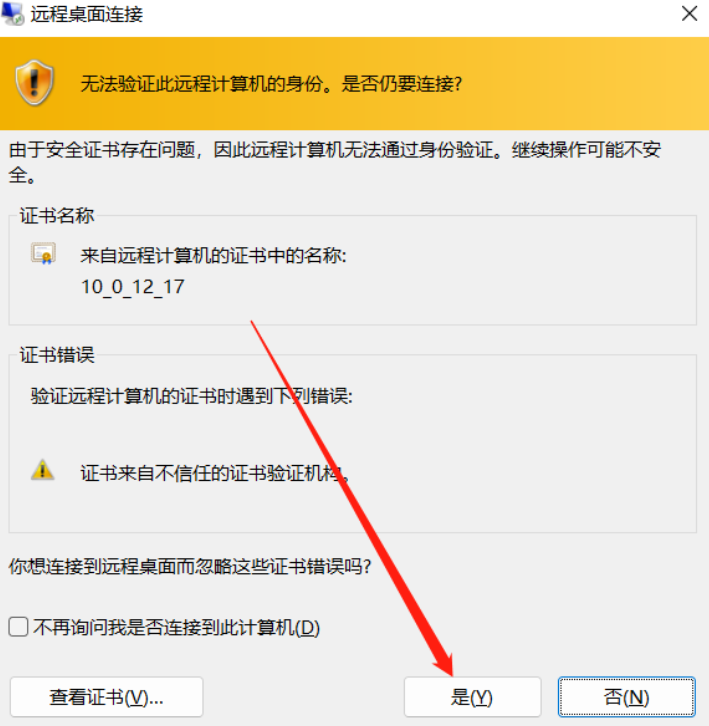This screenshot has width=709, height=726.
Task: Enable the 不再询问我是否连接到此计算机 checkbox
Action: pyautogui.click(x=19, y=627)
